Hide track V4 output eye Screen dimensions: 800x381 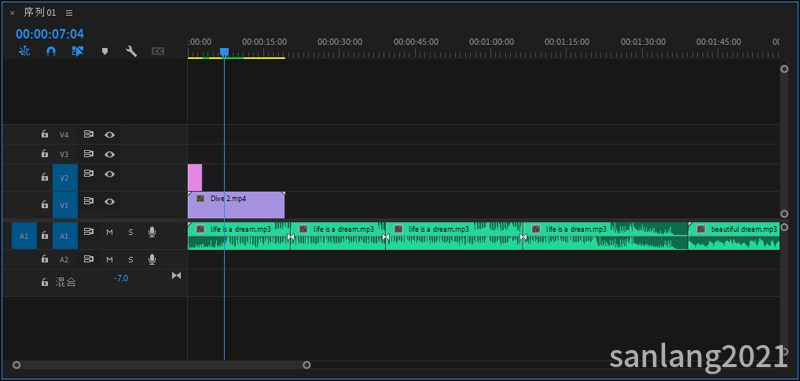point(110,135)
